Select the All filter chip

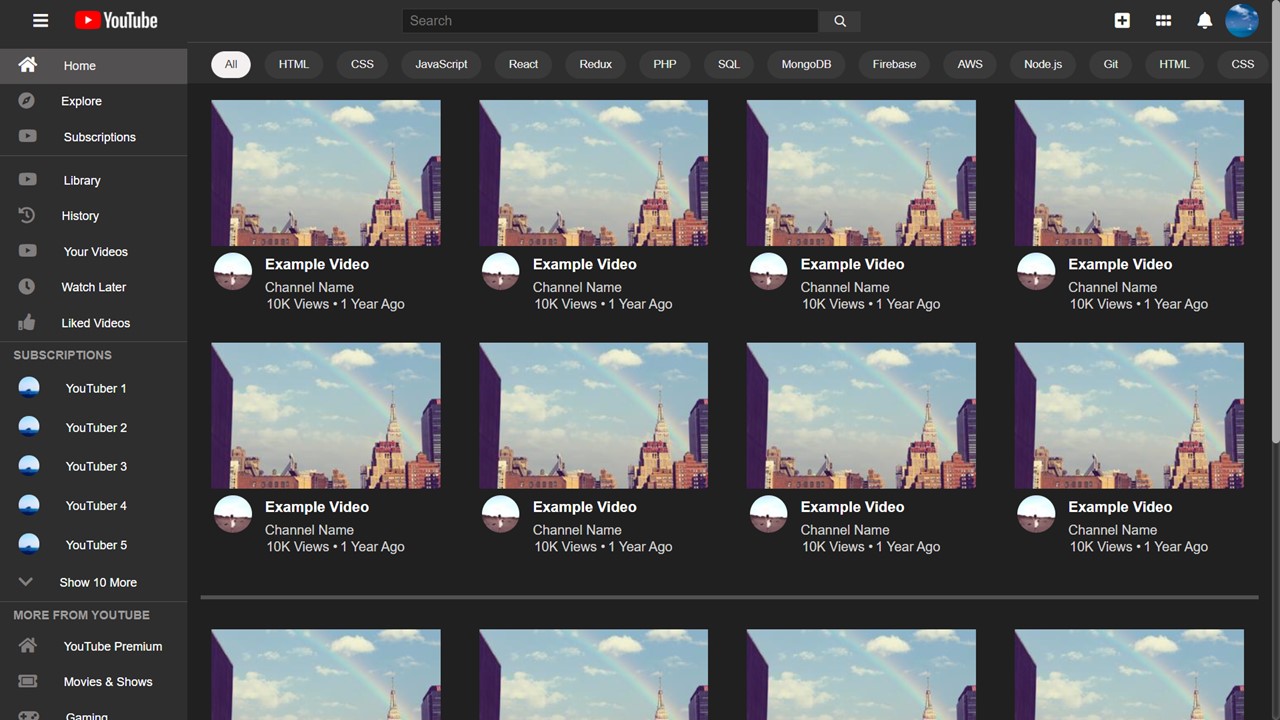pos(231,64)
